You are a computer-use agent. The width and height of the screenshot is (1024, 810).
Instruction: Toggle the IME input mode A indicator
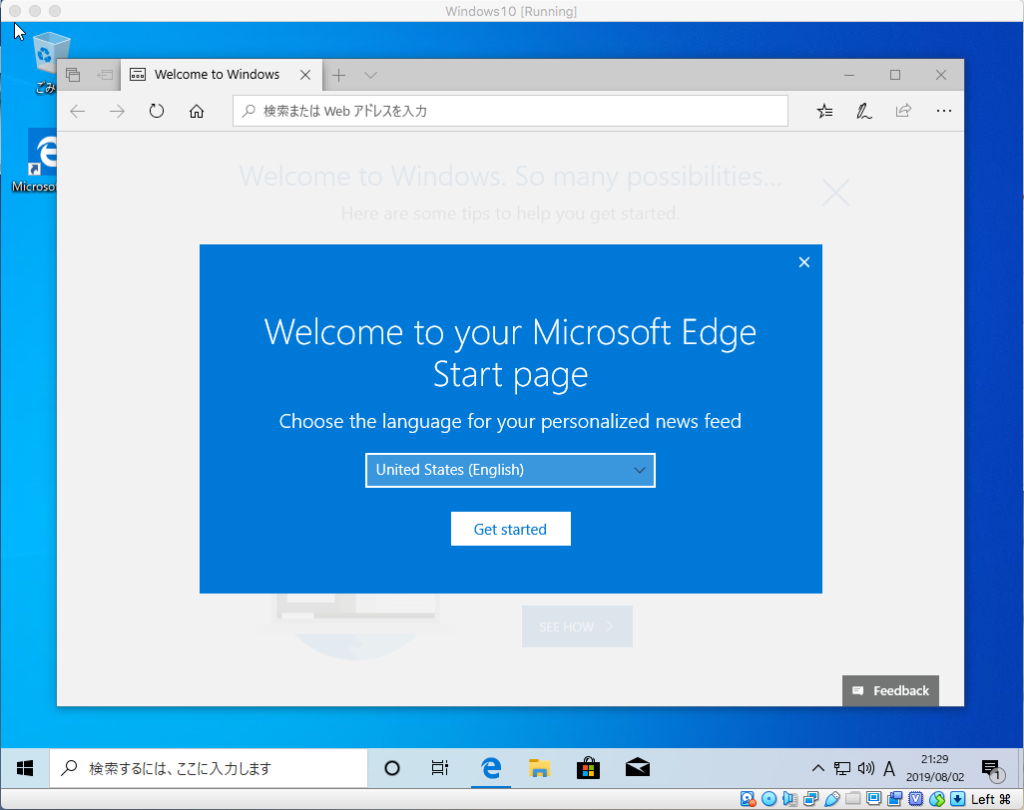click(889, 768)
